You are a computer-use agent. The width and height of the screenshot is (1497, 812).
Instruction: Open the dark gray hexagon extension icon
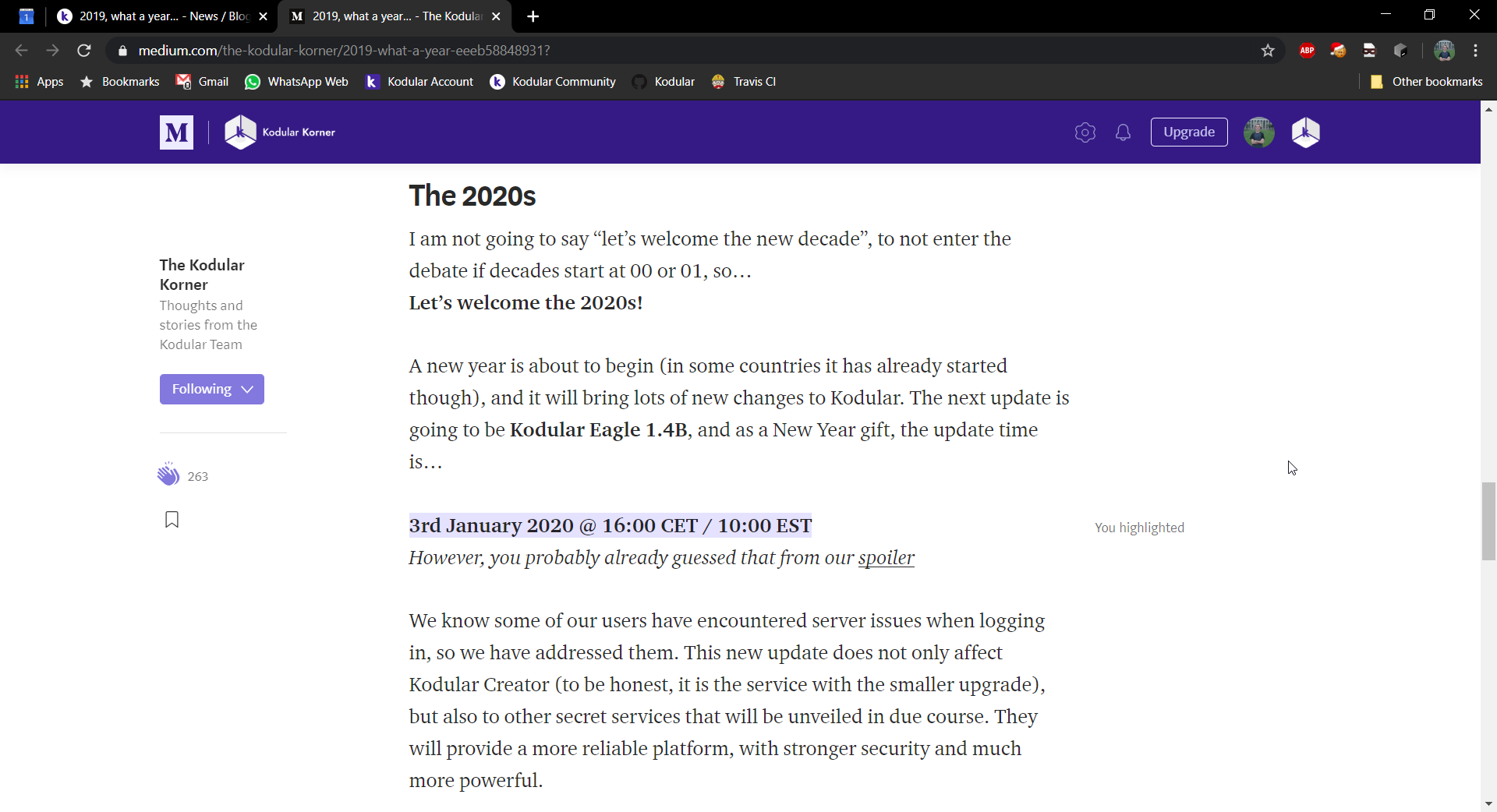click(x=1401, y=51)
